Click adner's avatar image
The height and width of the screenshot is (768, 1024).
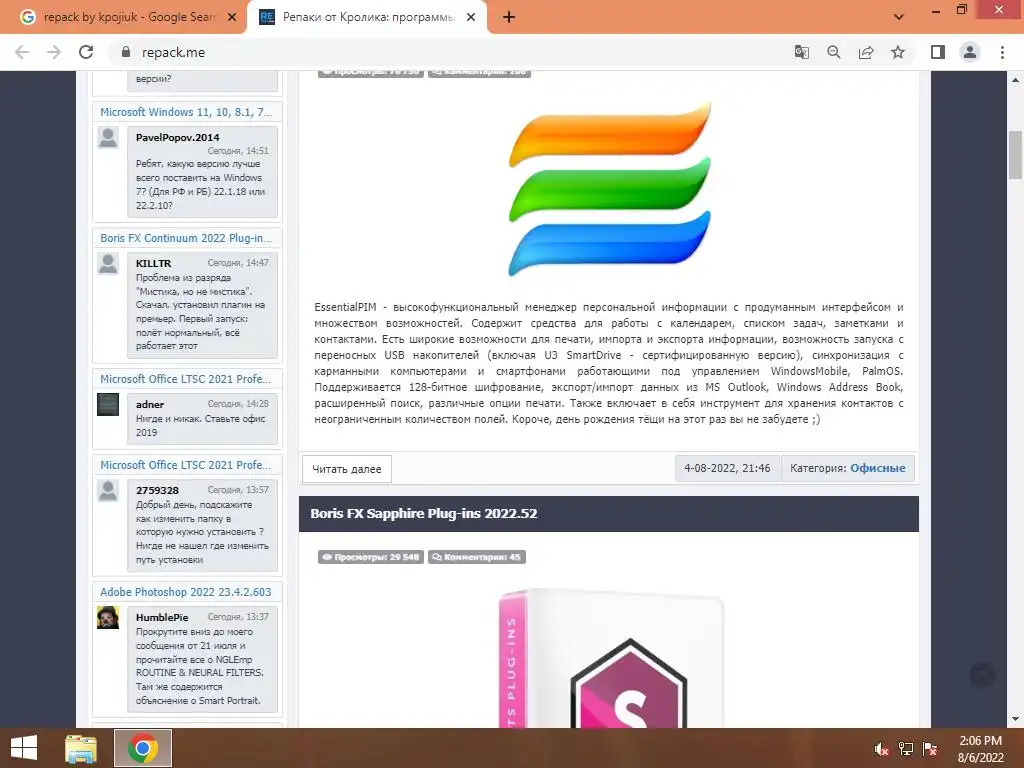[108, 404]
